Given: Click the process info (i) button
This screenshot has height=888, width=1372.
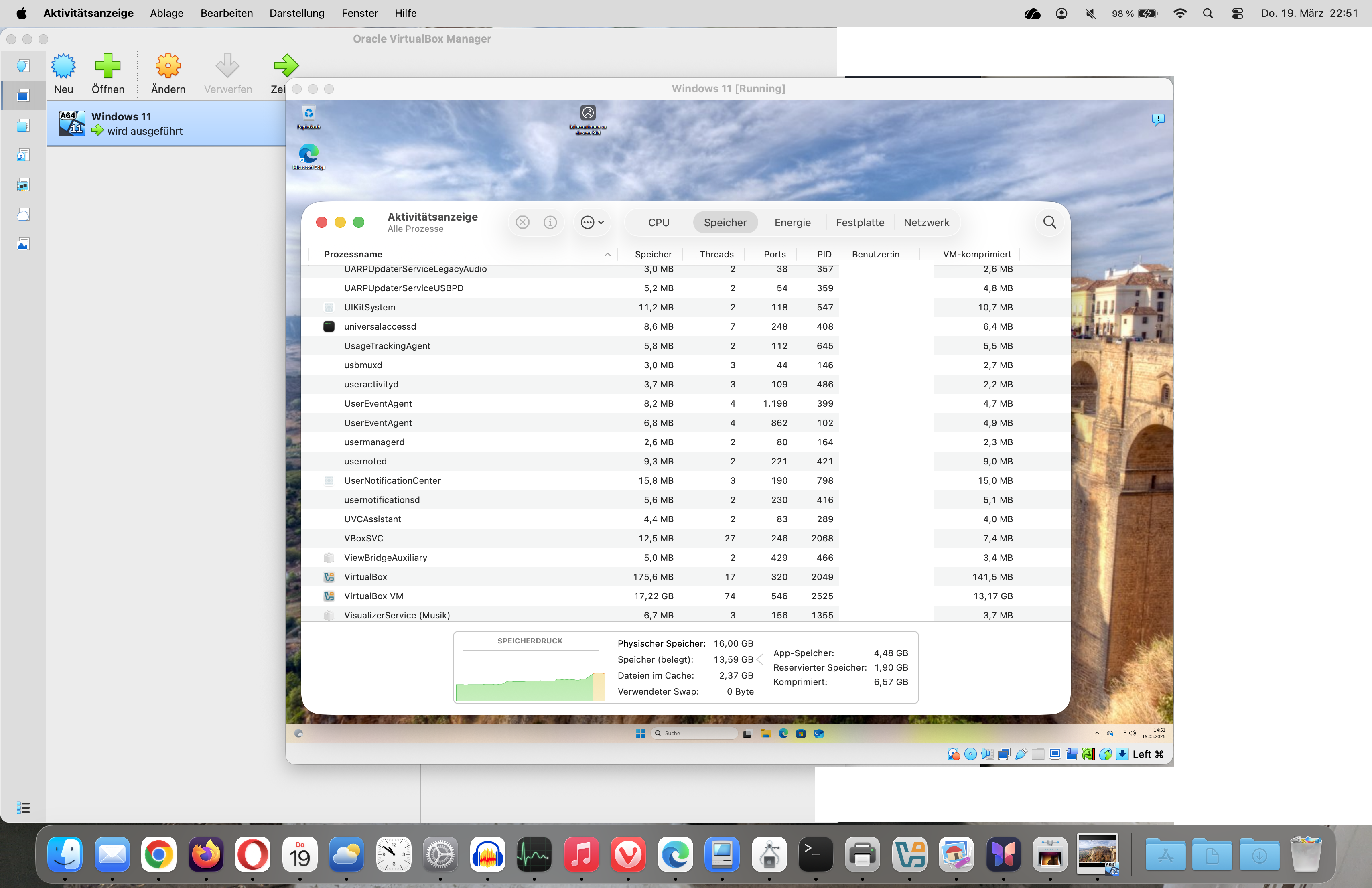Looking at the screenshot, I should 550,223.
